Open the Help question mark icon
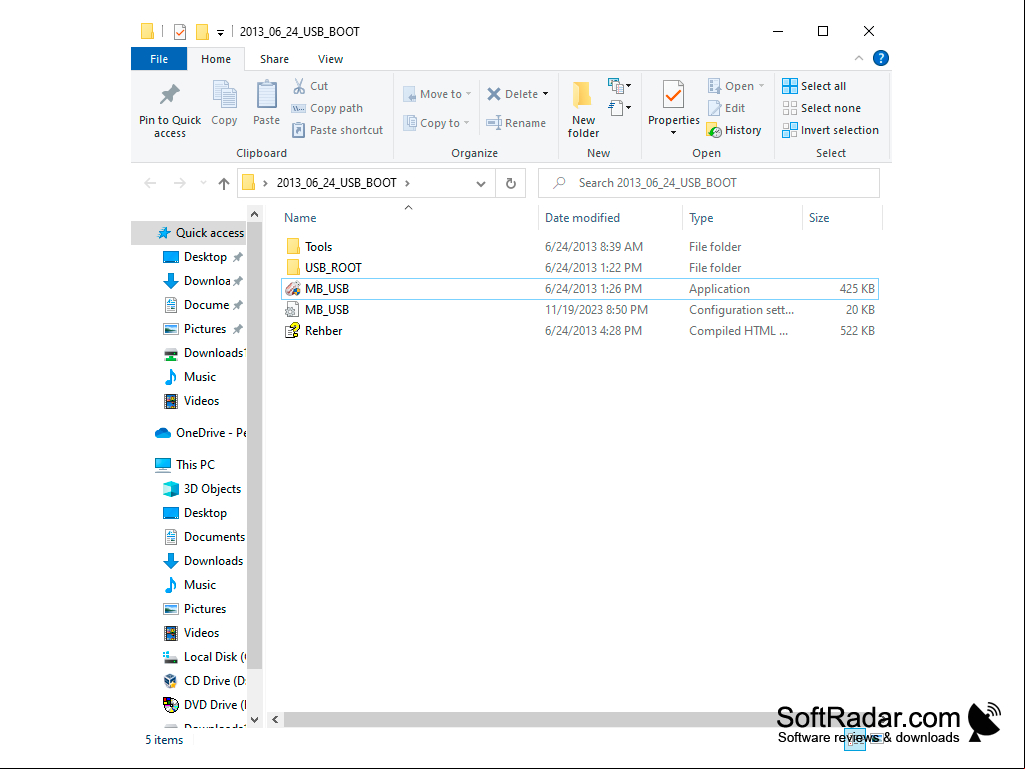Viewport: 1025px width, 769px height. tap(881, 58)
